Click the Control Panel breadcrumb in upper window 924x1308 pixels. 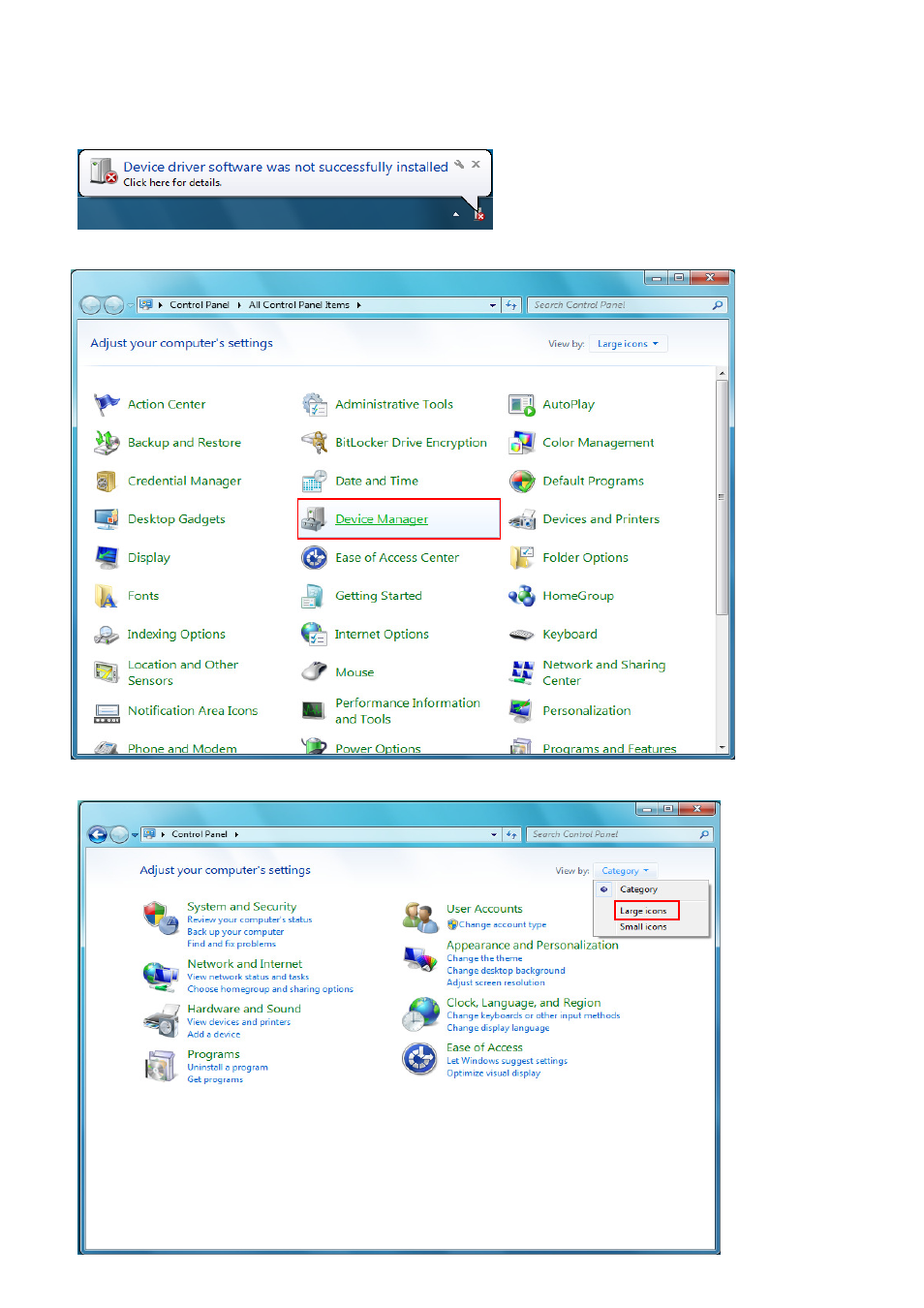click(x=200, y=305)
